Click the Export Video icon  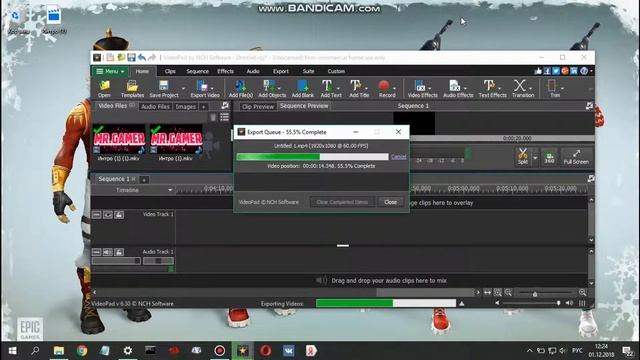click(x=203, y=88)
